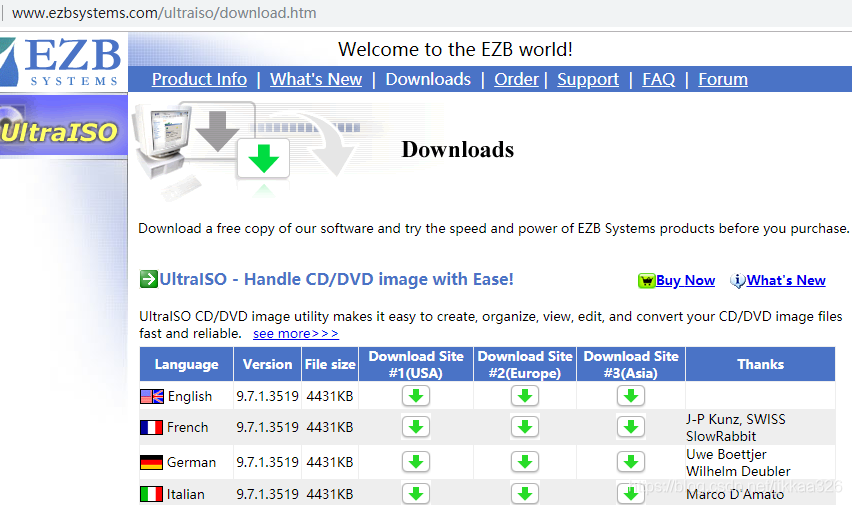Click the green arrow beside UltraISO heading
The width and height of the screenshot is (852, 505).
tap(149, 279)
